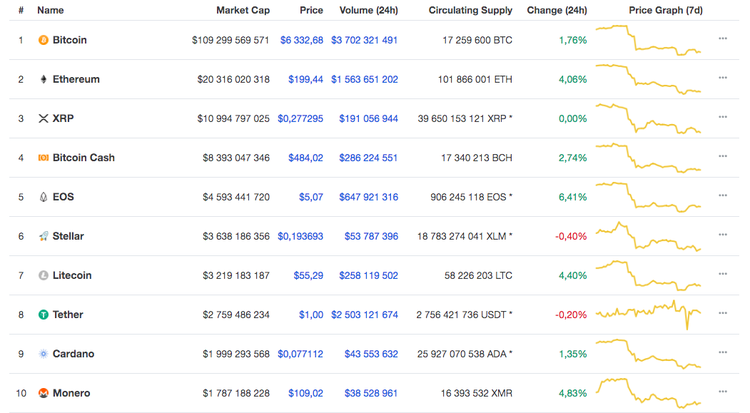Click Tether volume $2 503 121 674
Image resolution: width=750 pixels, height=413 pixels.
click(x=364, y=315)
